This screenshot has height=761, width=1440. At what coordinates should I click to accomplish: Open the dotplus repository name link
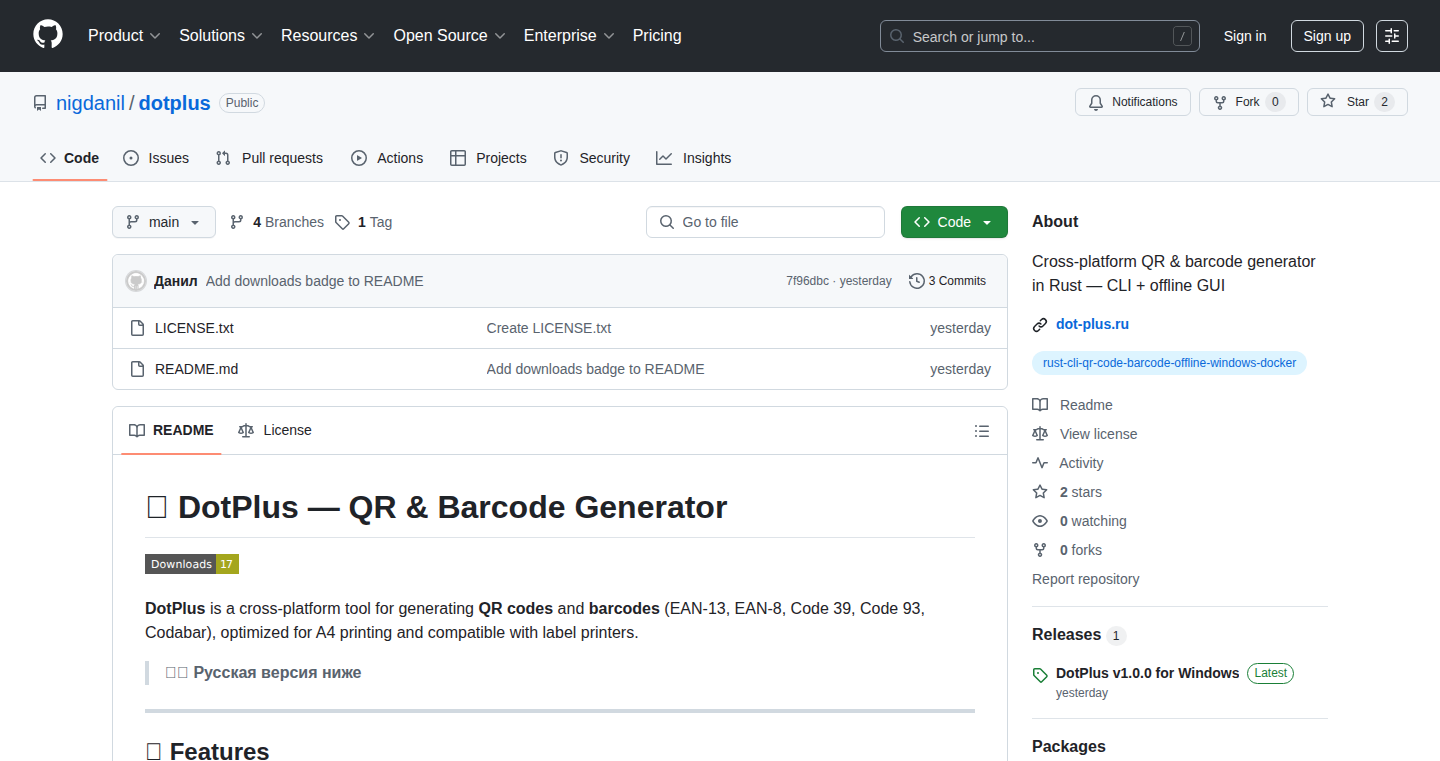pos(175,103)
